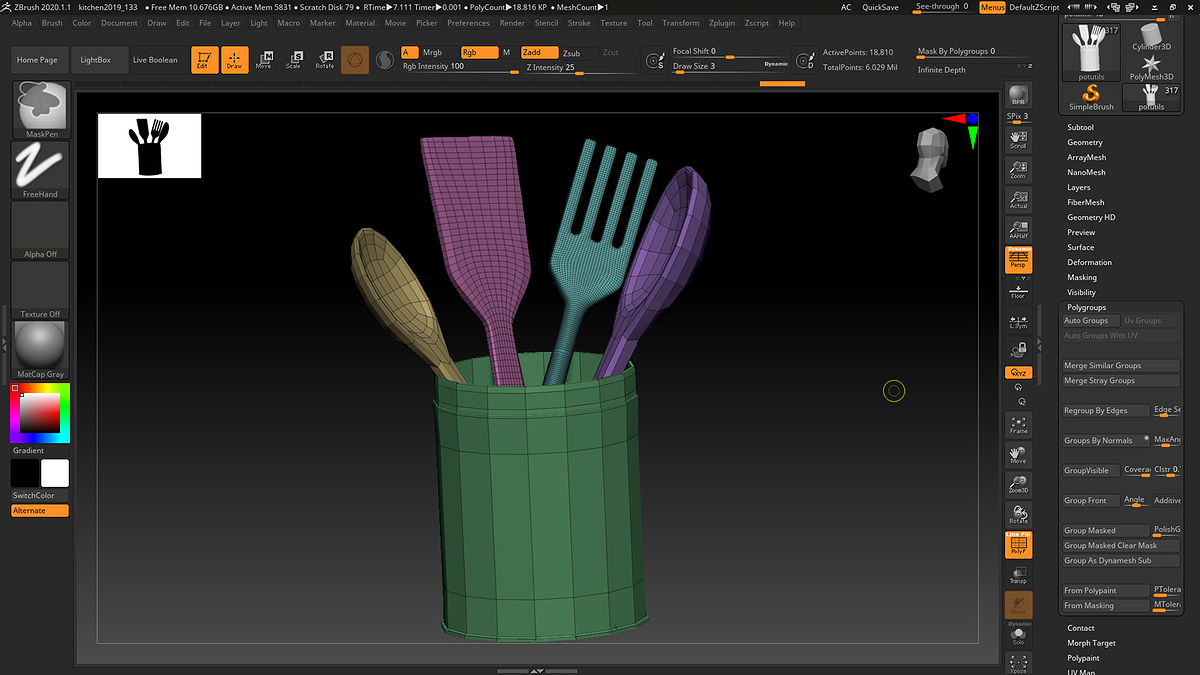Image resolution: width=1200 pixels, height=675 pixels.
Task: Toggle Persp perspective view
Action: pos(1018,259)
